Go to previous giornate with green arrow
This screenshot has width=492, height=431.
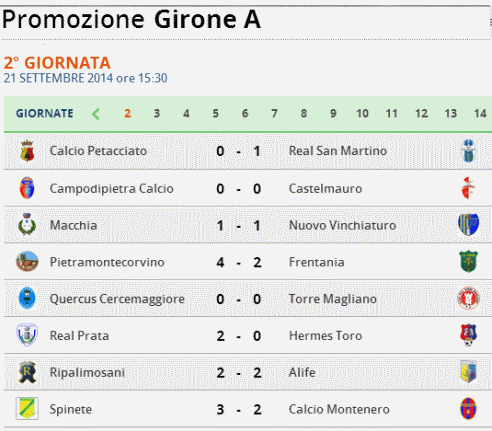coord(96,114)
